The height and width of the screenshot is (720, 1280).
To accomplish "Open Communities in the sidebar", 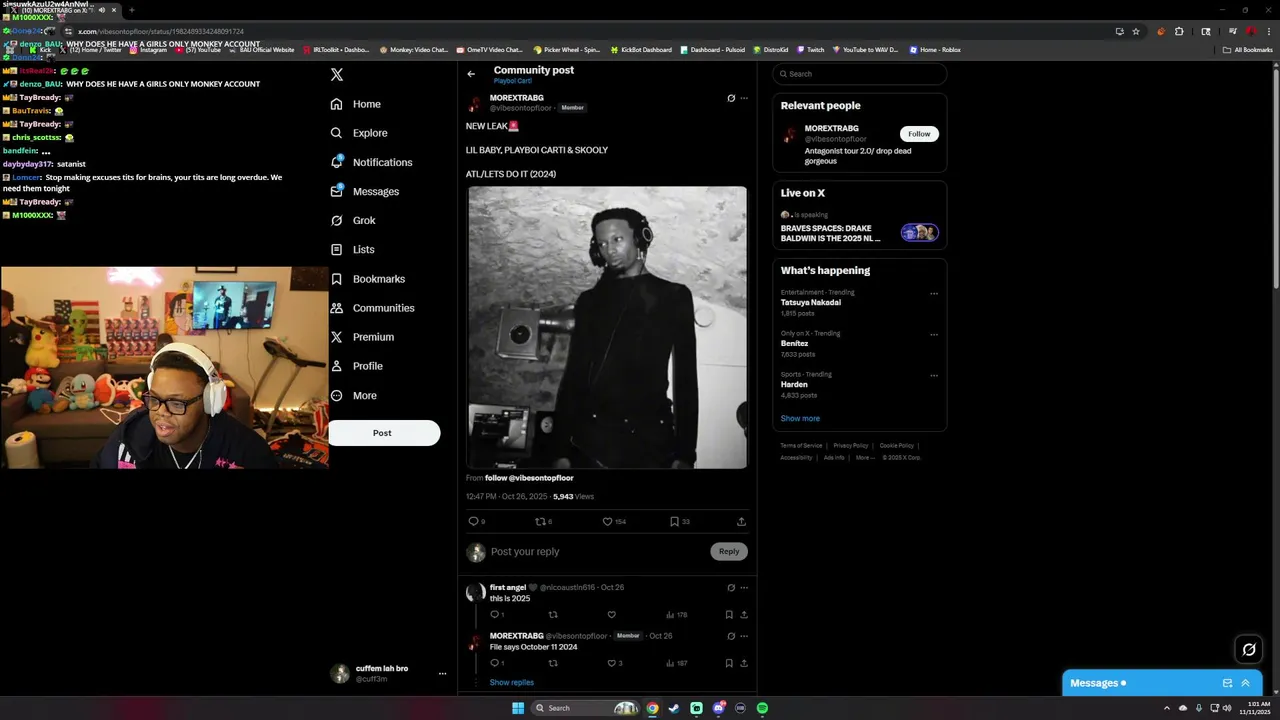I will coord(372,308).
